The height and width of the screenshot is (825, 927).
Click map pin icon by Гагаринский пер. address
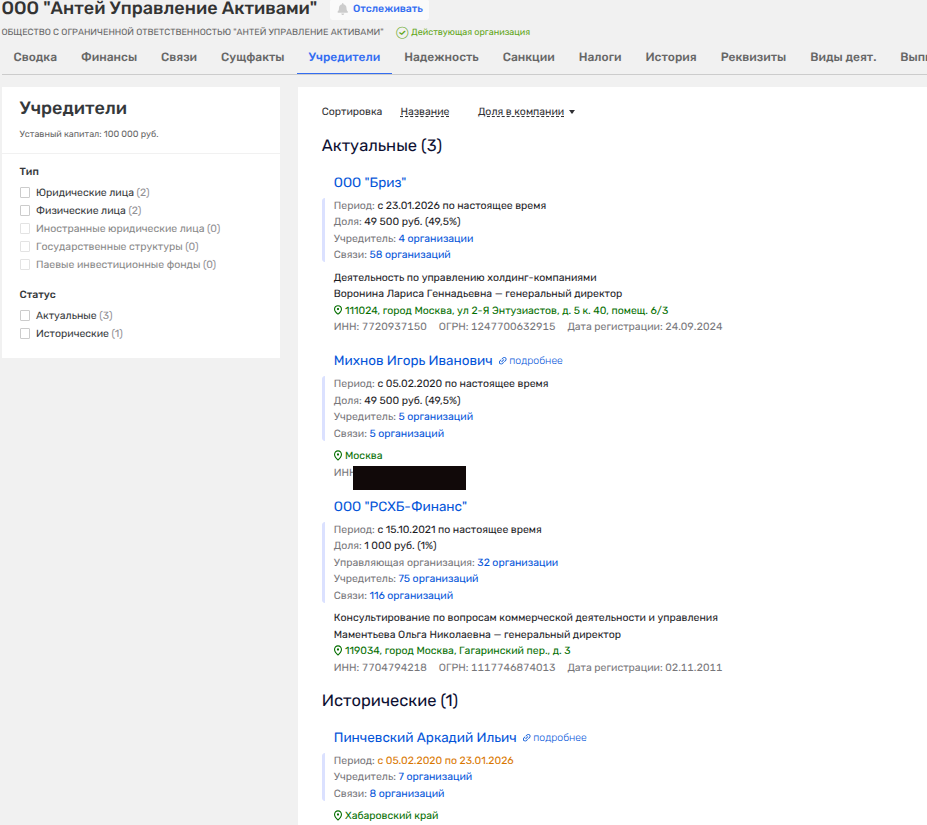click(x=338, y=651)
